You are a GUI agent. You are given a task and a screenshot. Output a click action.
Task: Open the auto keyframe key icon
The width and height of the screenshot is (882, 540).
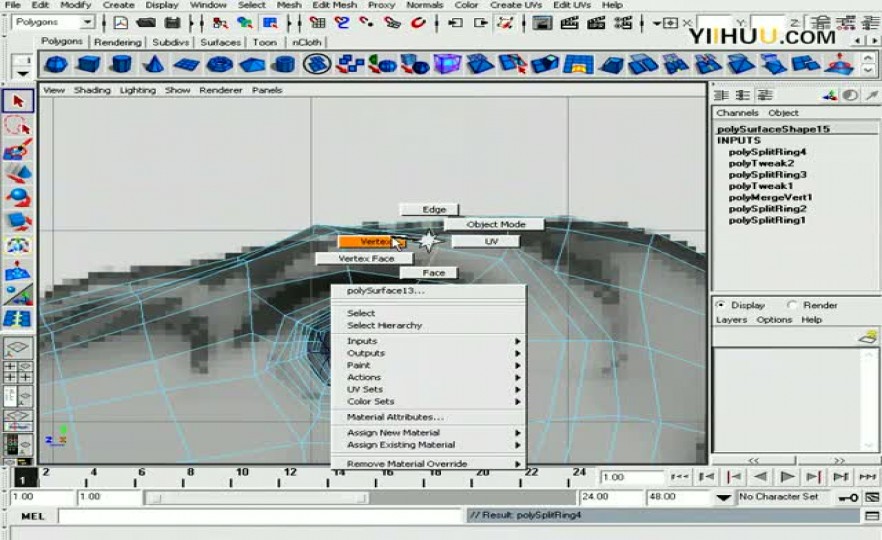[x=848, y=497]
